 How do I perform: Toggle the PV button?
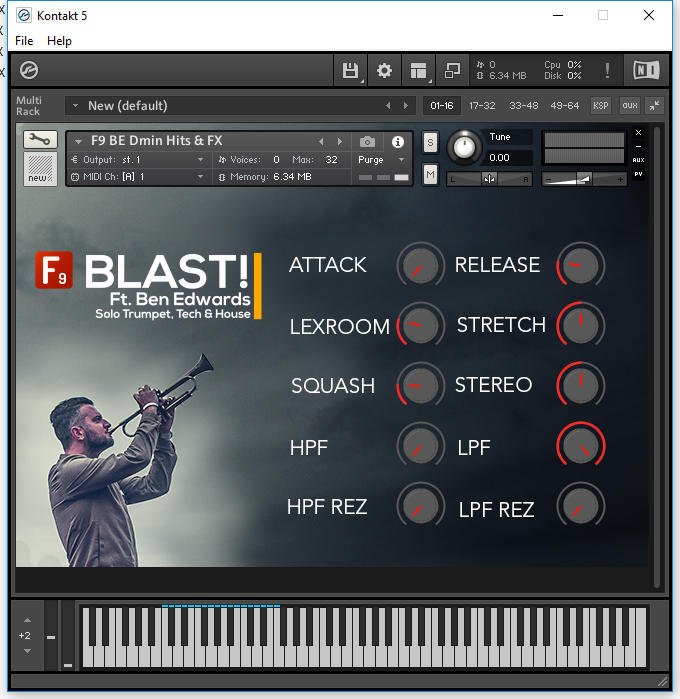639,174
